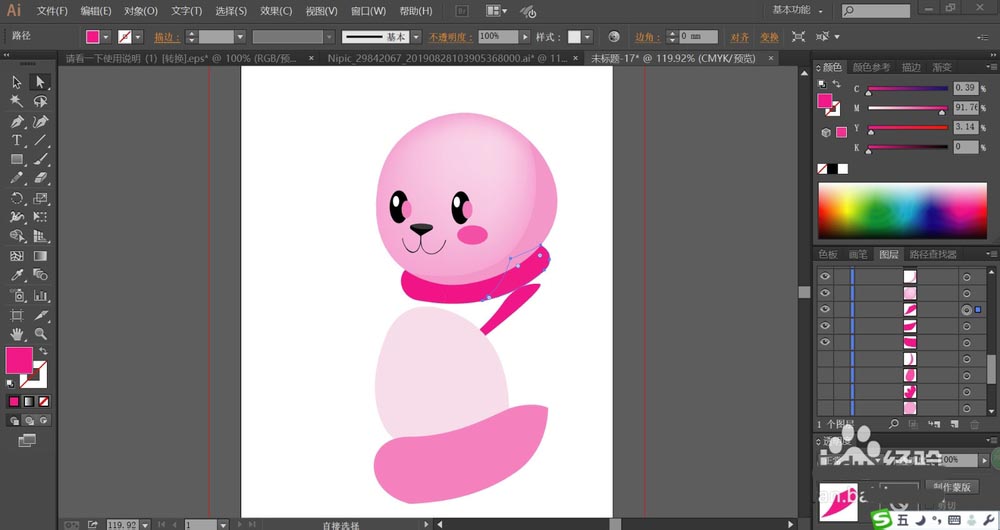Select the Hand tool
This screenshot has height=530, width=1000.
point(17,333)
